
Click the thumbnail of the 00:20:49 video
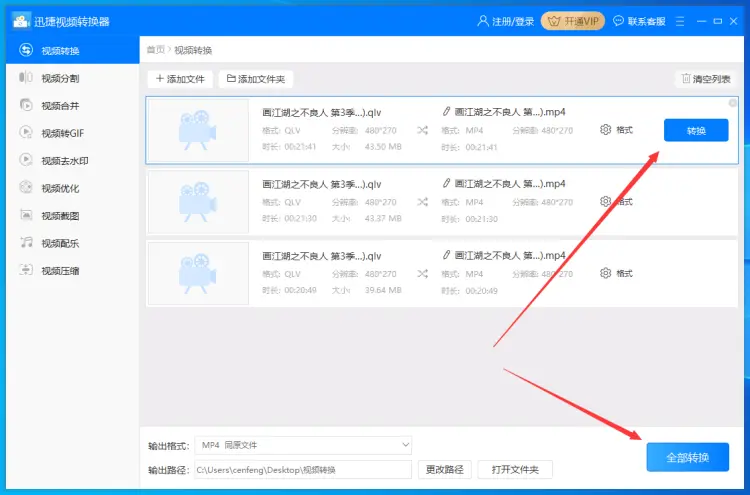tap(198, 274)
